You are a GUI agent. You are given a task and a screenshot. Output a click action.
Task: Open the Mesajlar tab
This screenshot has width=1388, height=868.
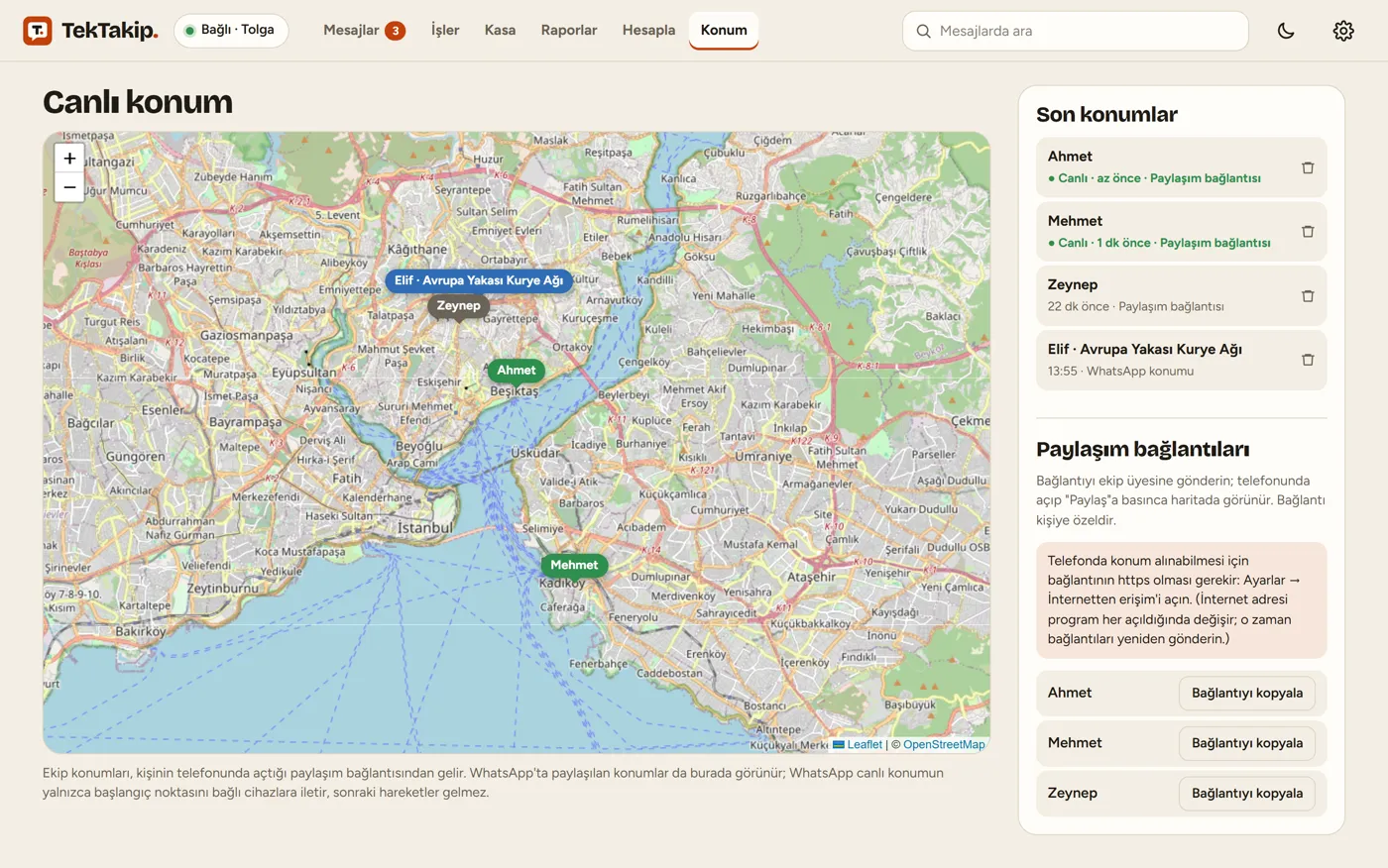[364, 30]
